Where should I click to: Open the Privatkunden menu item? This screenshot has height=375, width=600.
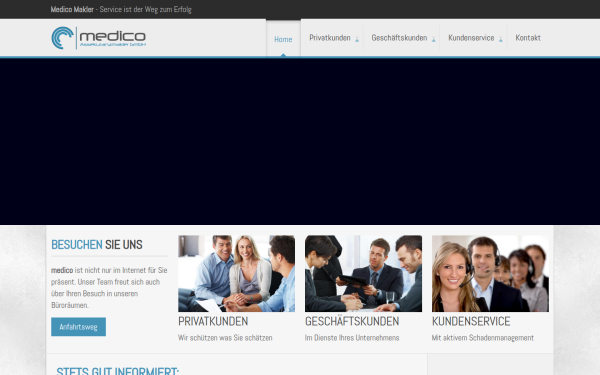pos(329,38)
